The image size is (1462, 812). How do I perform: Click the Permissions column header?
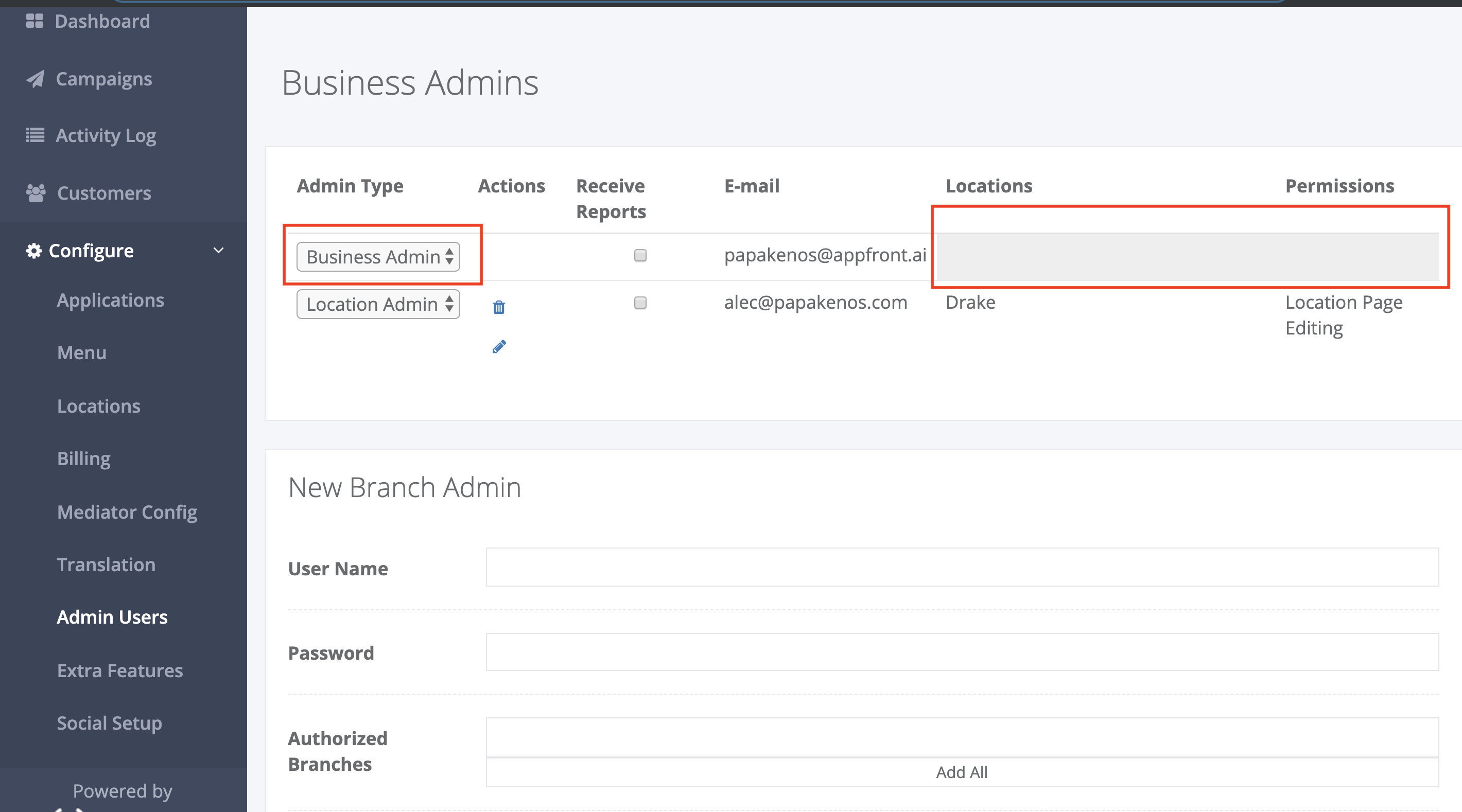[1340, 186]
